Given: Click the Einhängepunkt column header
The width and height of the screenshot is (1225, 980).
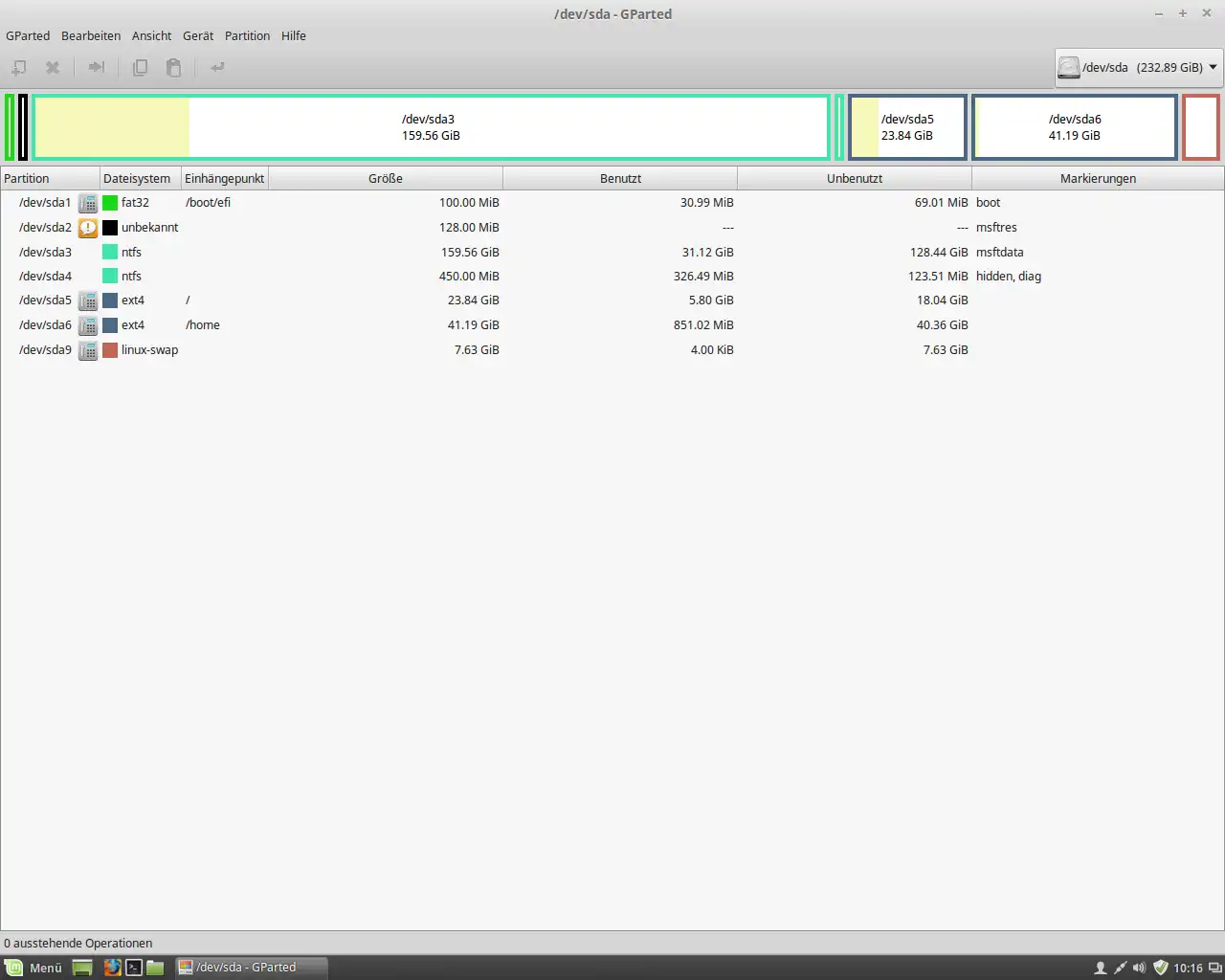Looking at the screenshot, I should [x=225, y=179].
